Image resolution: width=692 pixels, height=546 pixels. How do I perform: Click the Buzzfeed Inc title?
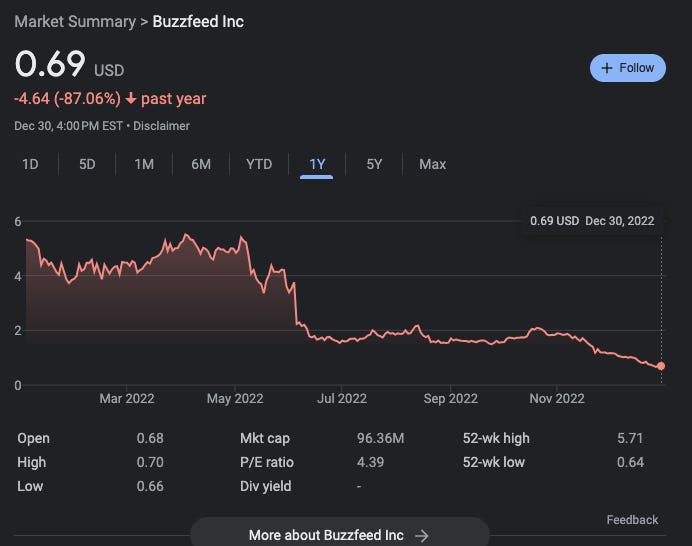coord(198,22)
